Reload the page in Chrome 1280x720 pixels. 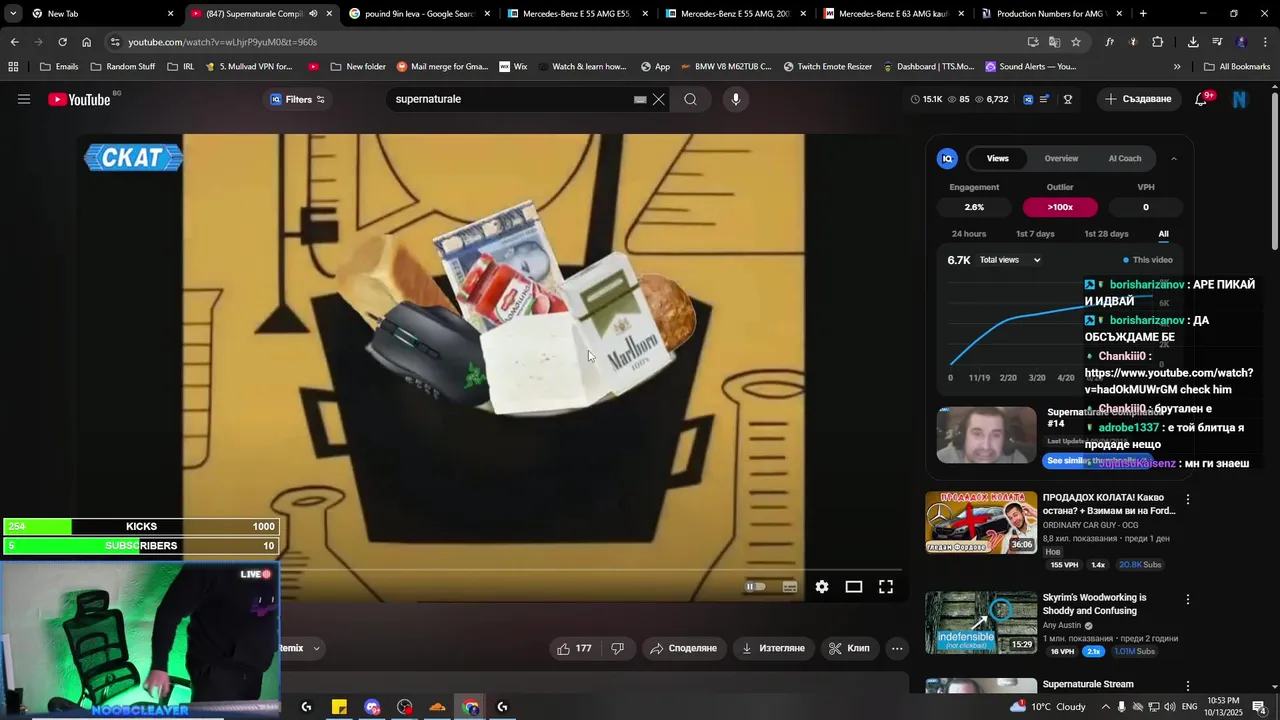click(62, 42)
